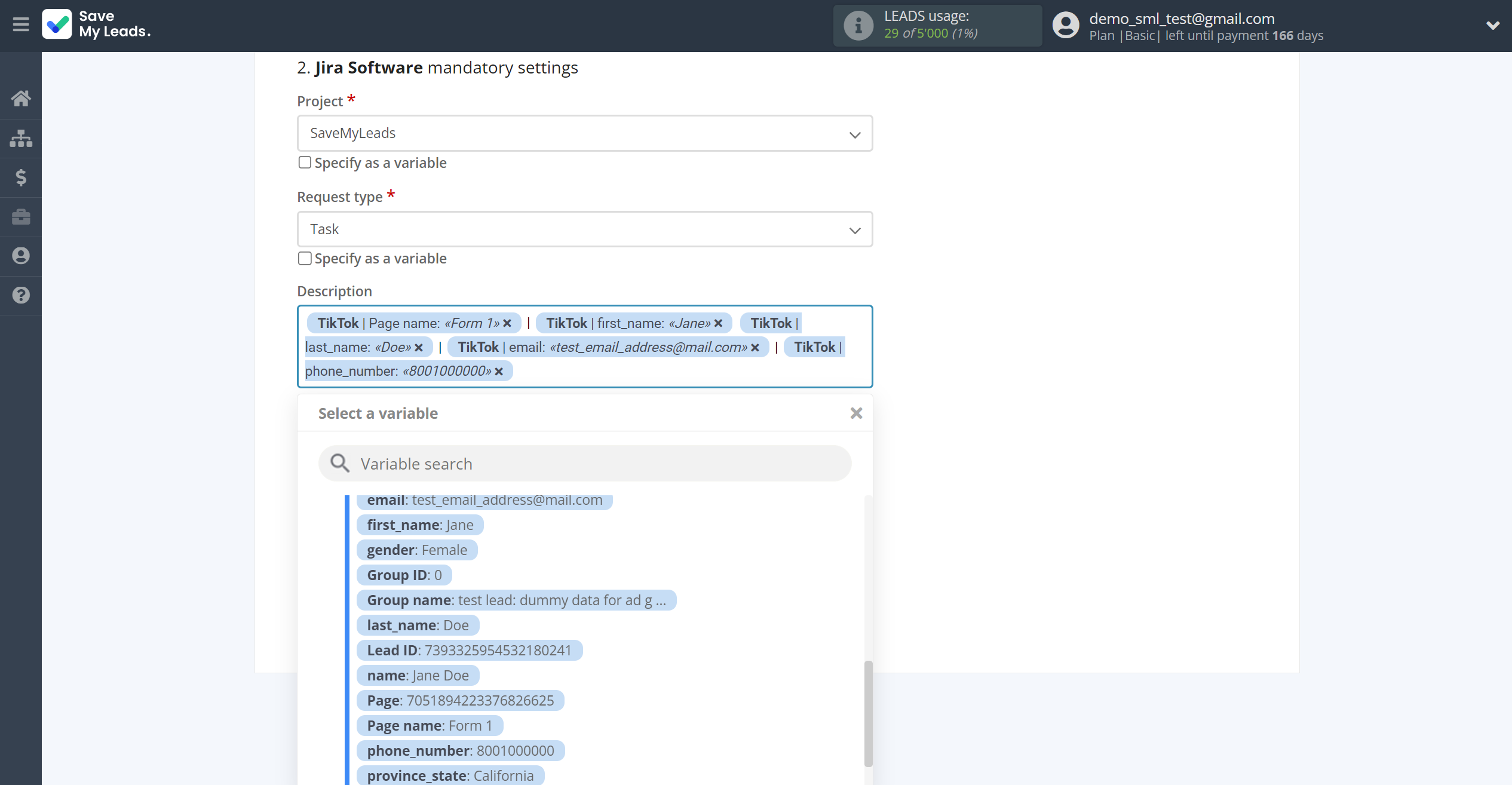Open the briefcase sidebar icon
The width and height of the screenshot is (1512, 785).
(x=21, y=216)
